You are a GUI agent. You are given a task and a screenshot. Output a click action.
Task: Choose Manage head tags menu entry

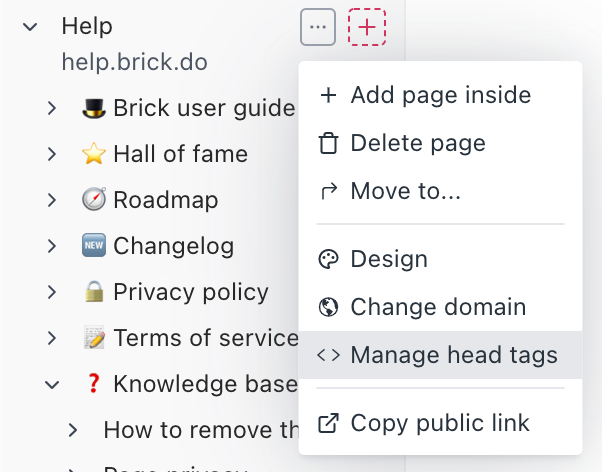tap(454, 355)
